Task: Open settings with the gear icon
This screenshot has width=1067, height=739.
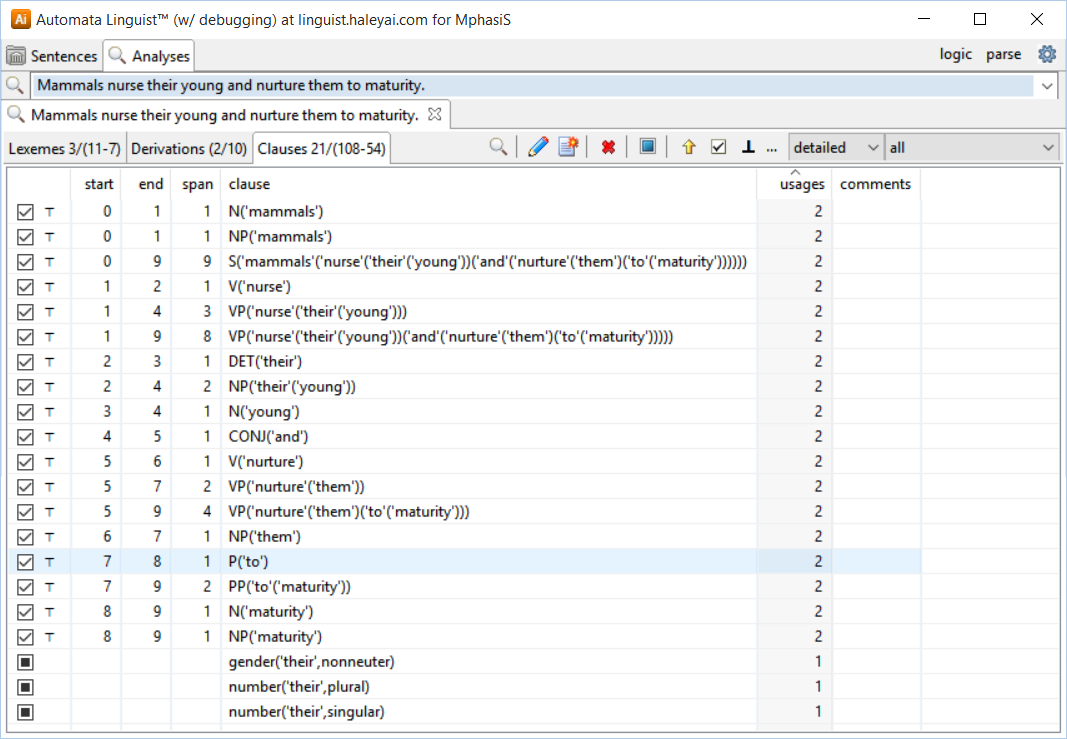Action: [1047, 54]
